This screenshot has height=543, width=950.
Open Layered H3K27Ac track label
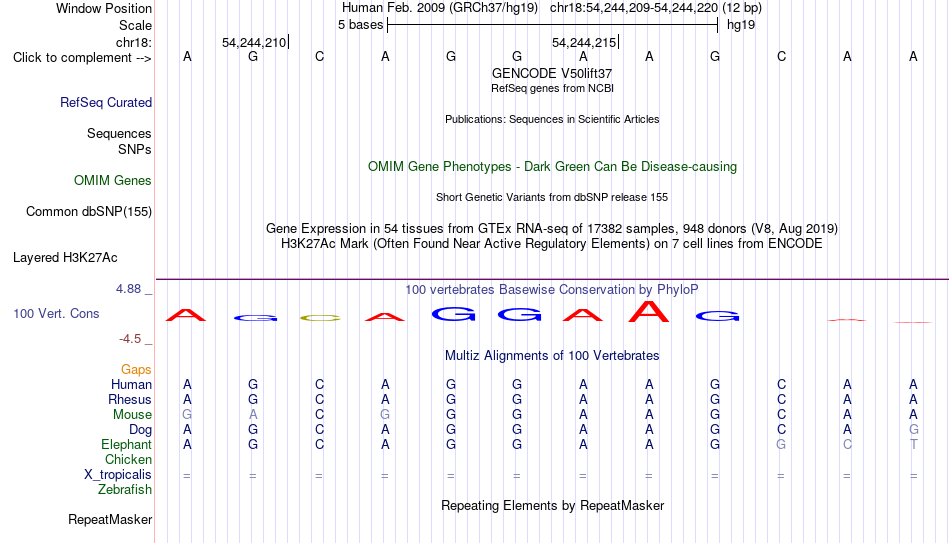65,258
